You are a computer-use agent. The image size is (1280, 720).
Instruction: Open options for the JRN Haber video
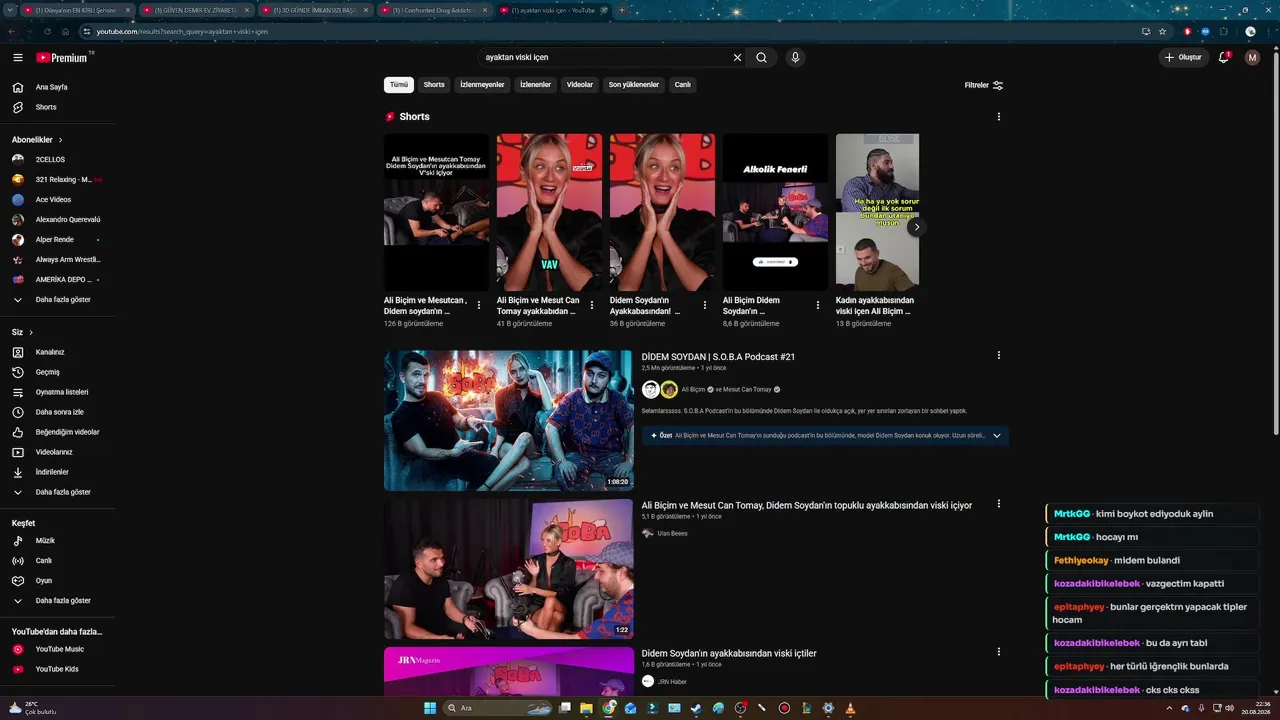998,652
